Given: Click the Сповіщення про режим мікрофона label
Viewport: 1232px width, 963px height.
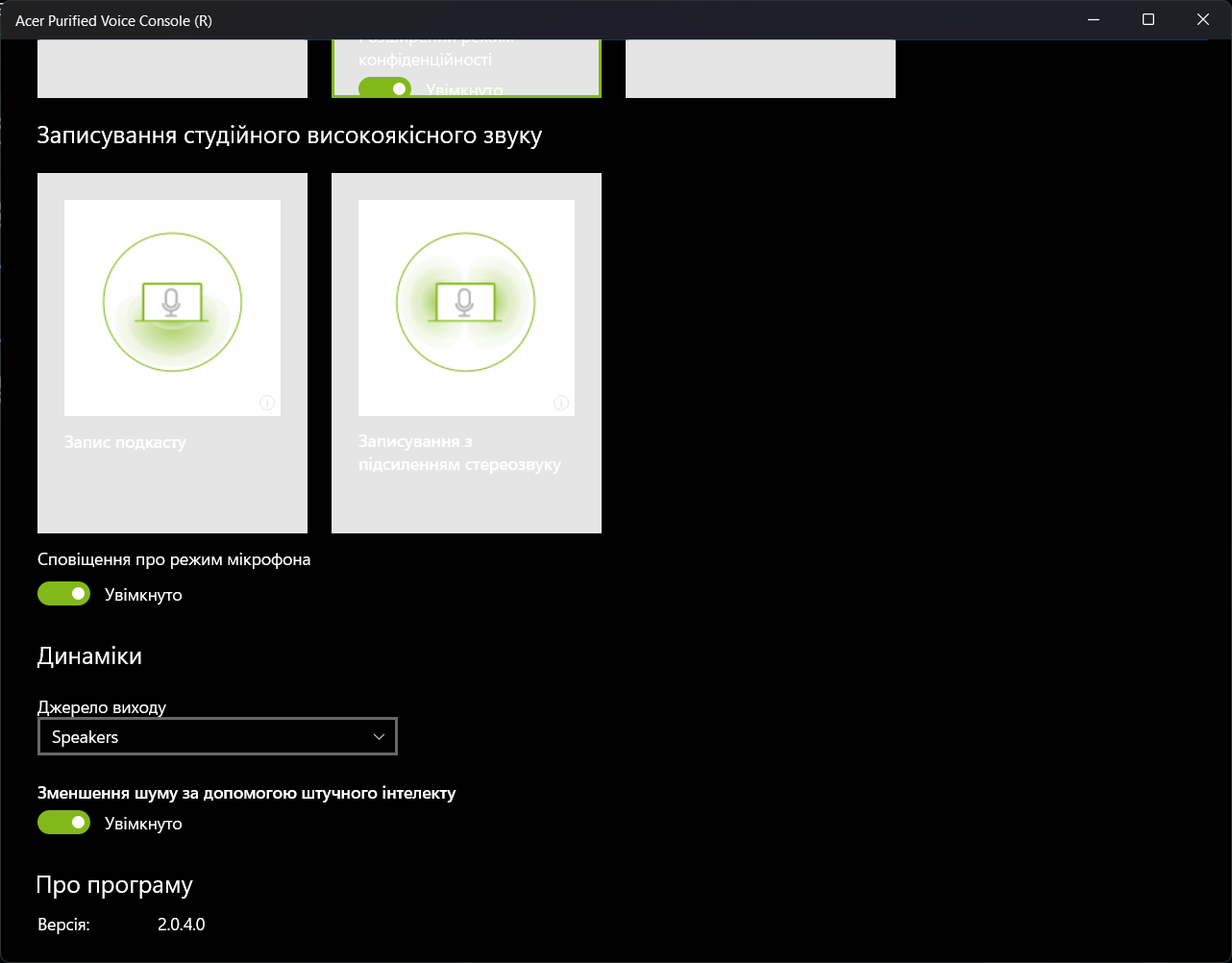Looking at the screenshot, I should [x=174, y=559].
